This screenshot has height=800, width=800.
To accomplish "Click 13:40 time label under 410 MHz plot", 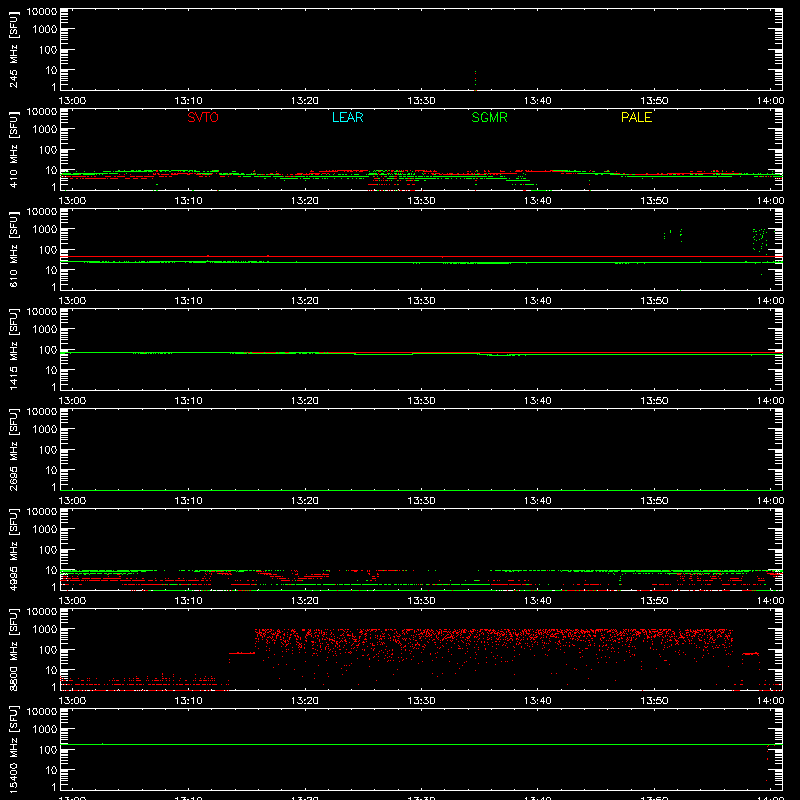I will click(x=538, y=201).
